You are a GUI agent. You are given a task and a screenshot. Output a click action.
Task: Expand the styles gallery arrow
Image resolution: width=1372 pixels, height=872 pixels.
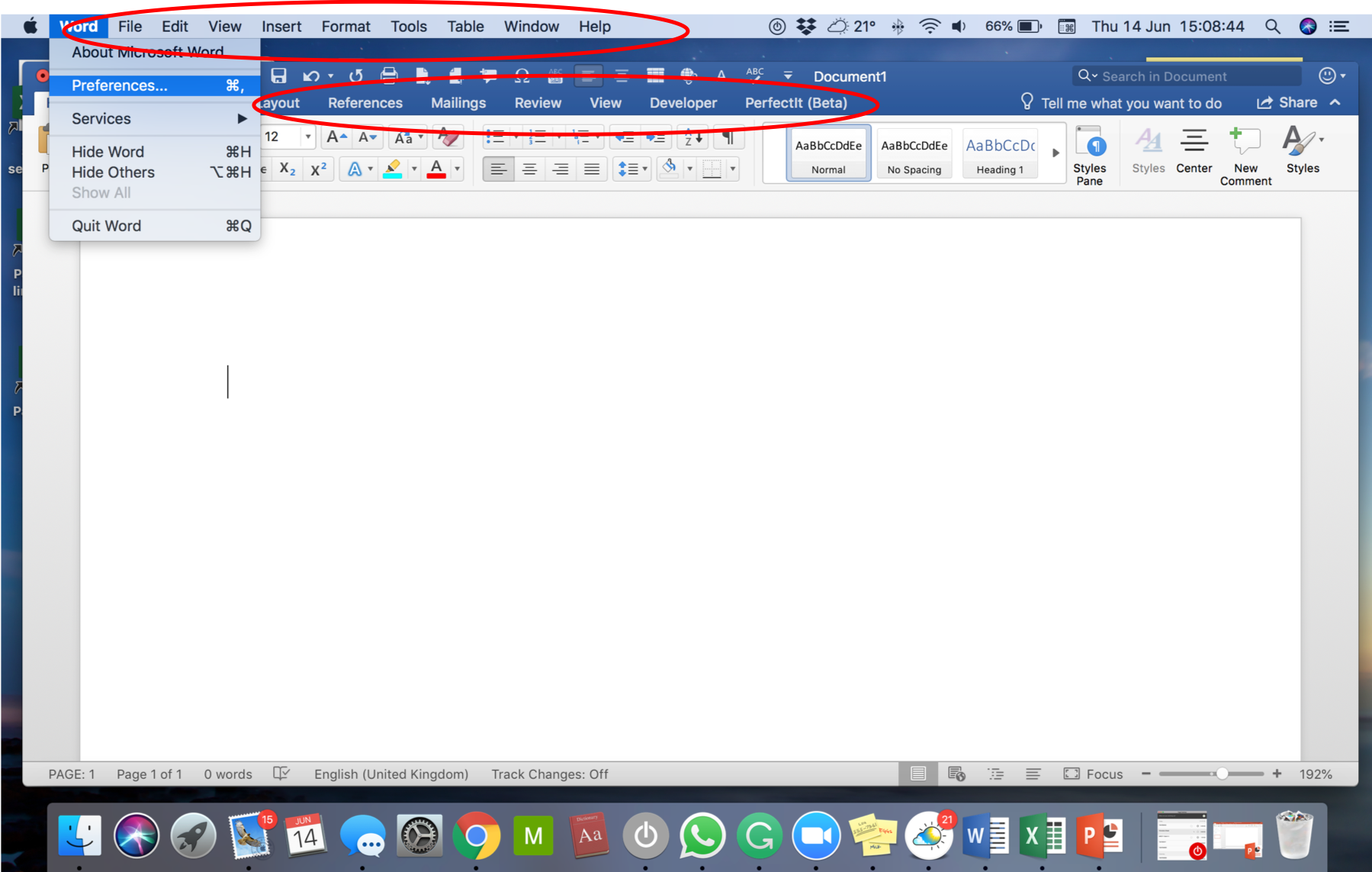point(1056,153)
